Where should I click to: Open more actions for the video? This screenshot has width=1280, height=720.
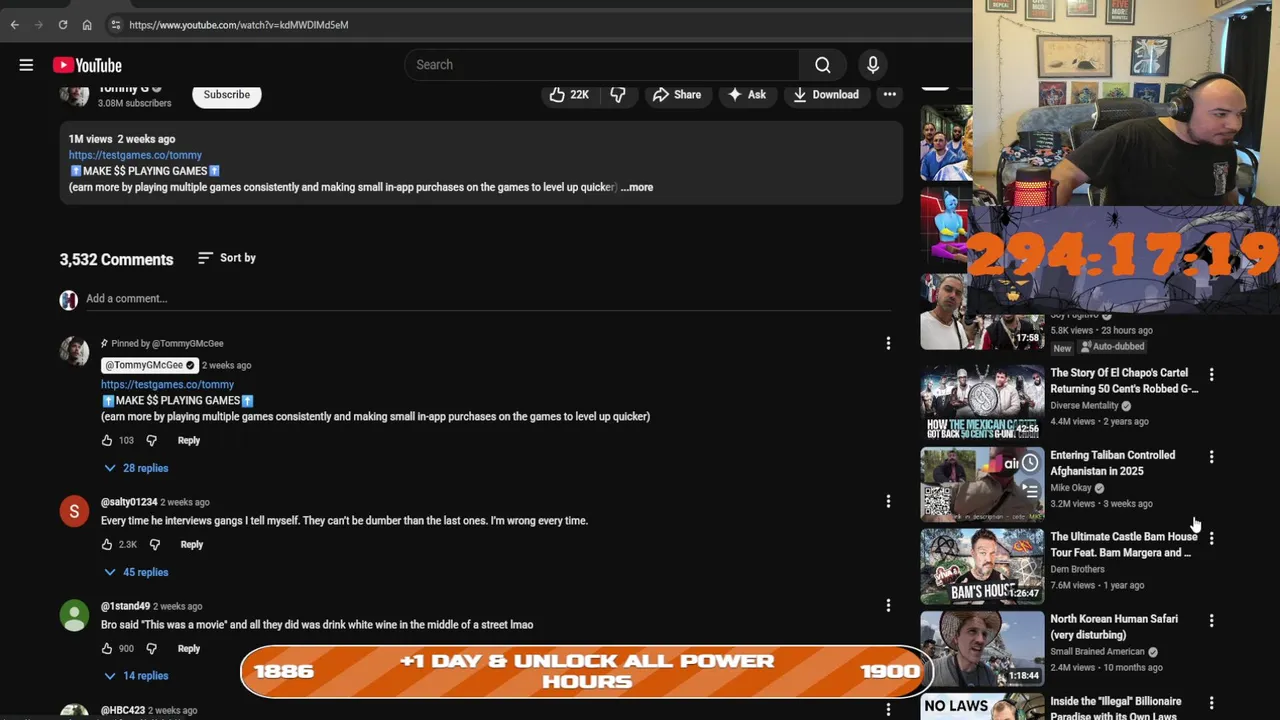click(889, 94)
